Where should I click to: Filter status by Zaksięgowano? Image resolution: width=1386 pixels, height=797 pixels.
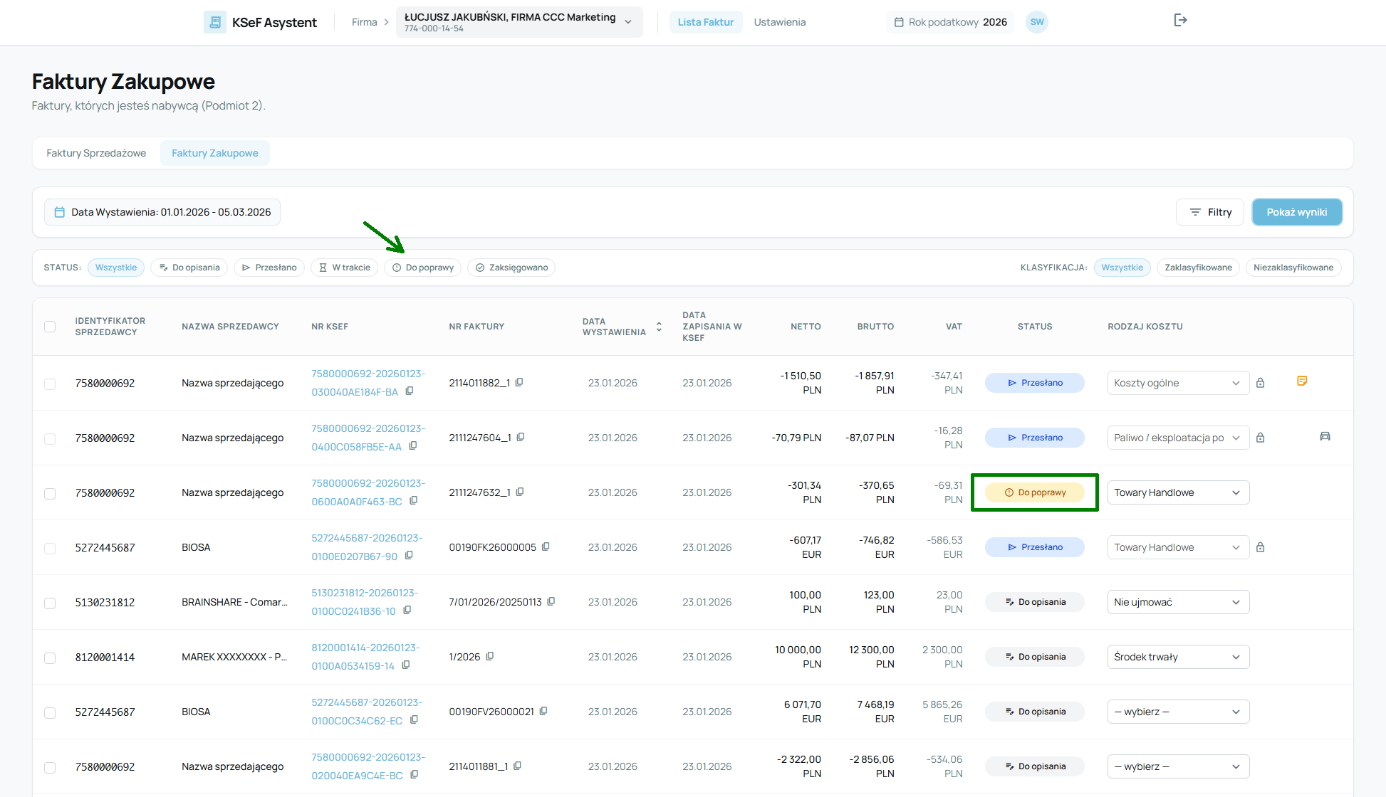click(512, 268)
